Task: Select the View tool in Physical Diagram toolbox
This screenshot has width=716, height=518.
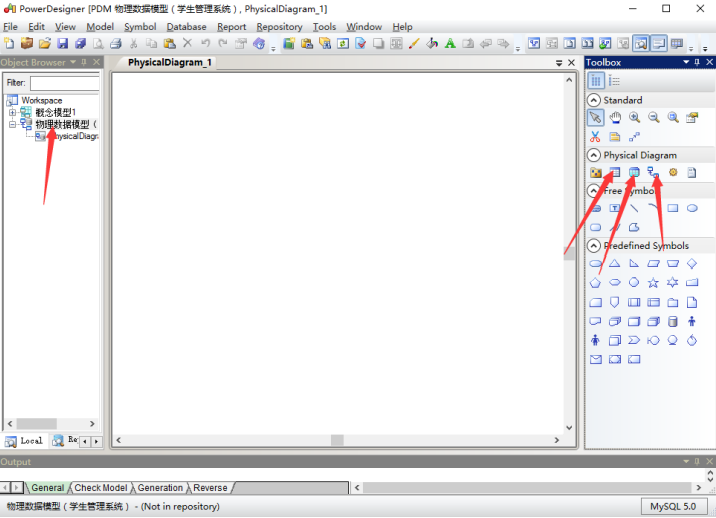Action: pyautogui.click(x=634, y=173)
